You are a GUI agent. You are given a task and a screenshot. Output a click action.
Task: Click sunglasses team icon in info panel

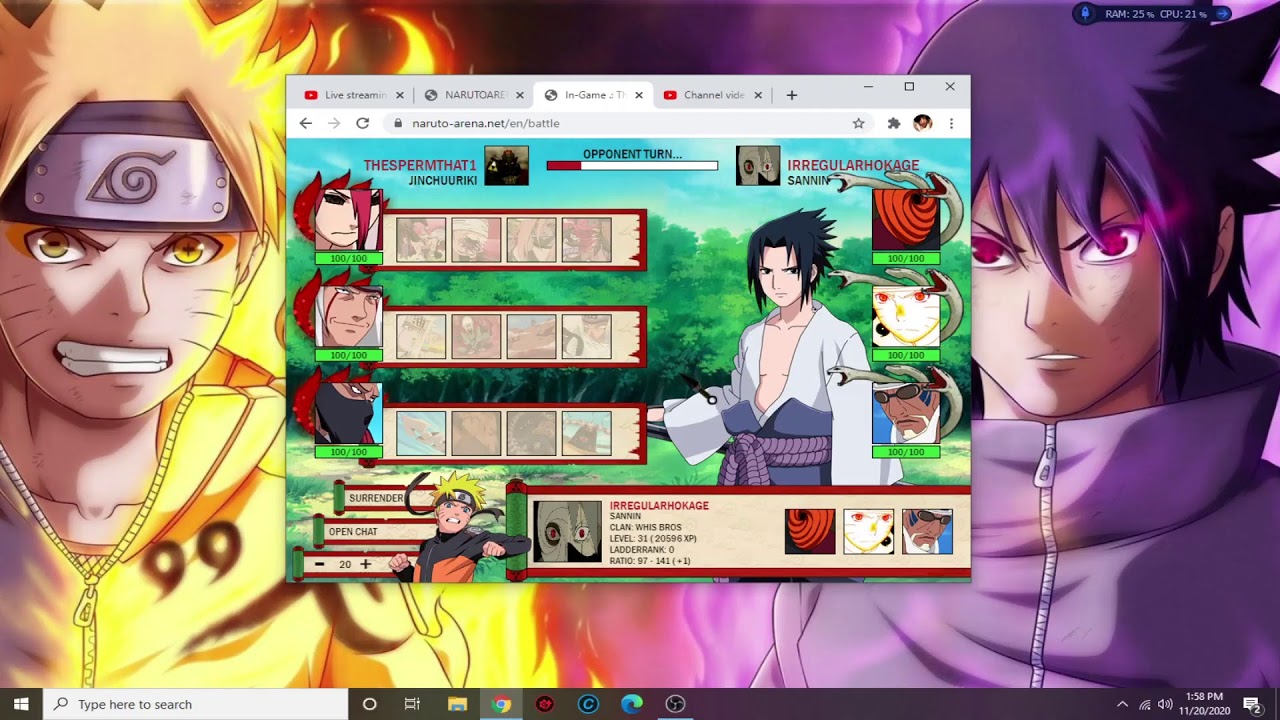tap(927, 532)
